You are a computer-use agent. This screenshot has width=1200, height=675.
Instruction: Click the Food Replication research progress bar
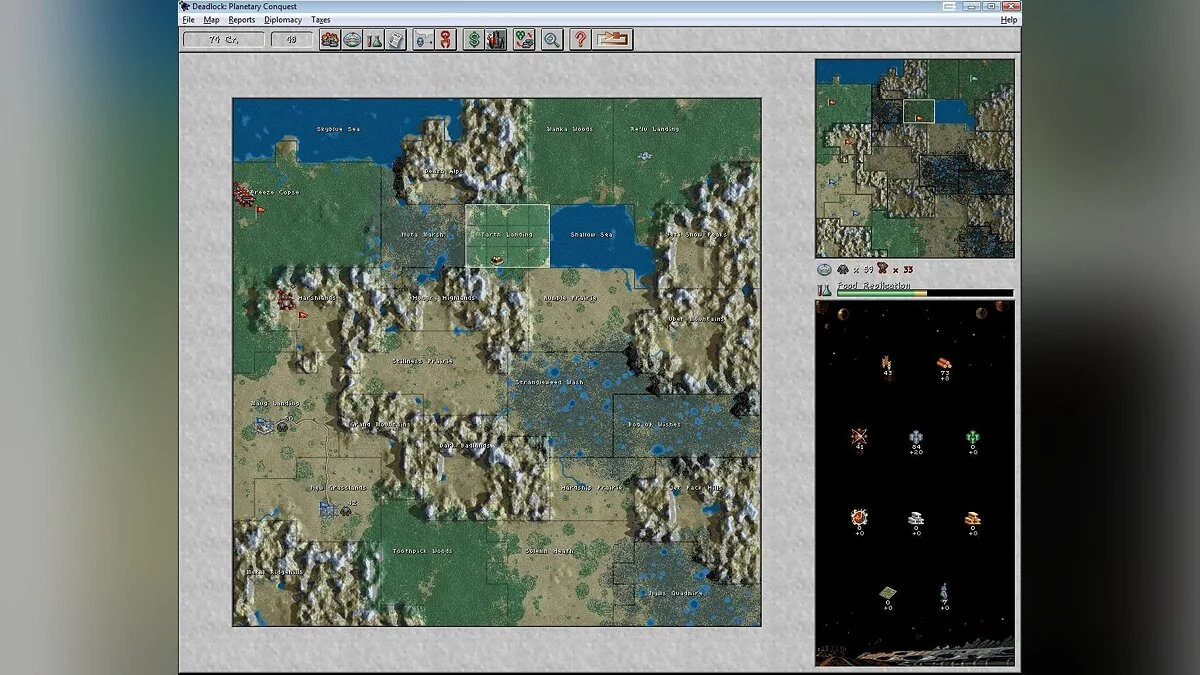point(925,293)
